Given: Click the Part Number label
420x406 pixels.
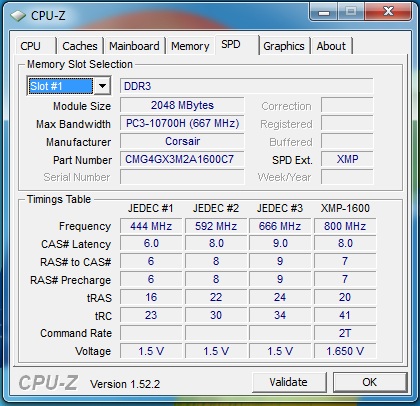Looking at the screenshot, I should pyautogui.click(x=82, y=160).
